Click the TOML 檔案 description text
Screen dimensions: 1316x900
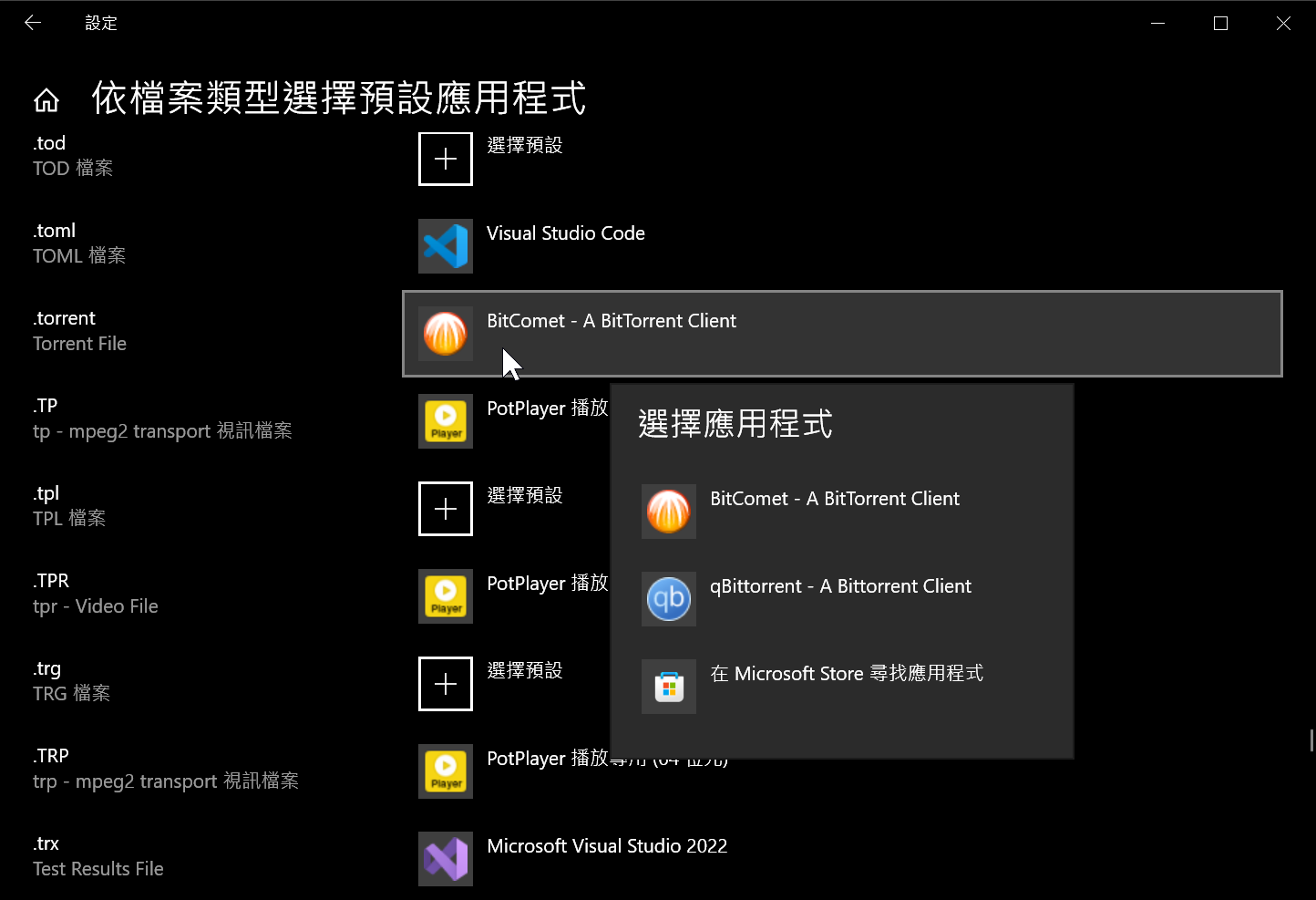(79, 256)
